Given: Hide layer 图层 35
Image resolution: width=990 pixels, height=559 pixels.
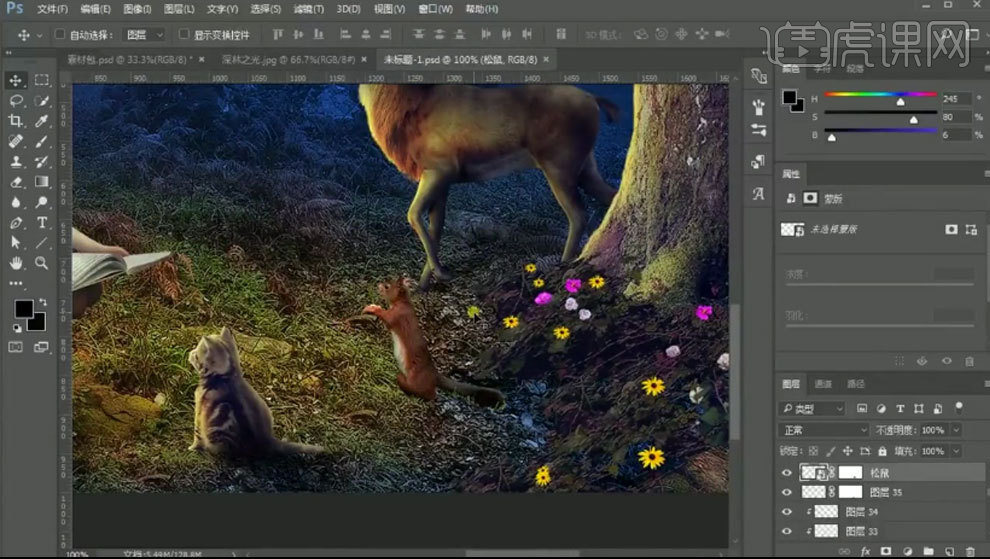Looking at the screenshot, I should [787, 492].
